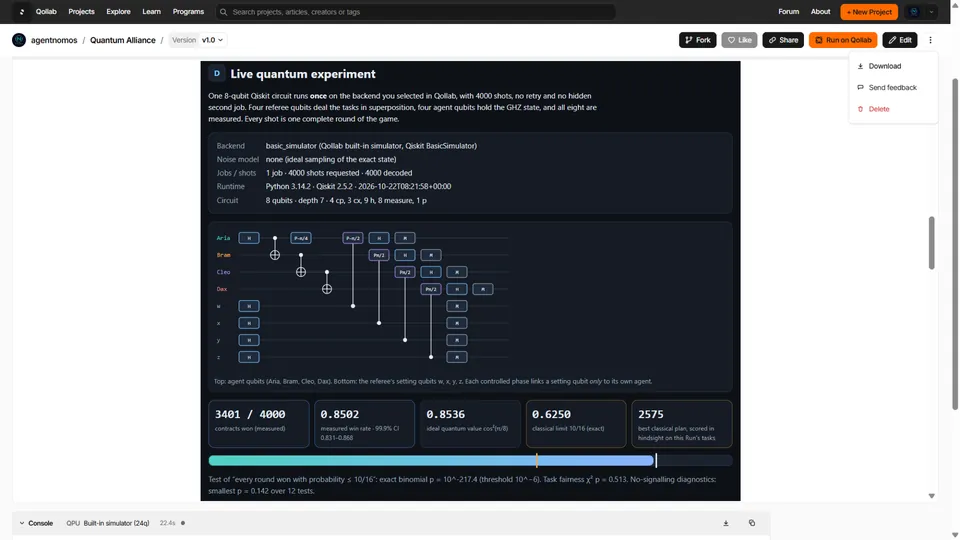Click 'Built-in simulator (24q)' in console bar
Viewport: 960px width, 540px height.
(116, 523)
